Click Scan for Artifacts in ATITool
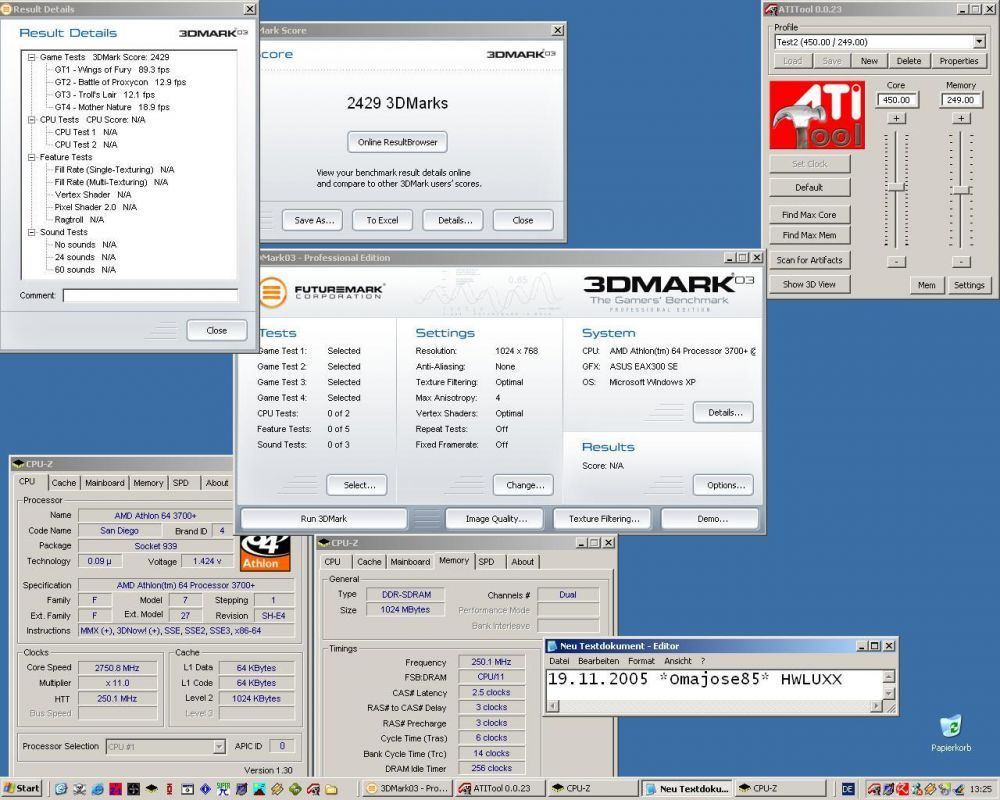The width and height of the screenshot is (1000, 800). coord(809,260)
